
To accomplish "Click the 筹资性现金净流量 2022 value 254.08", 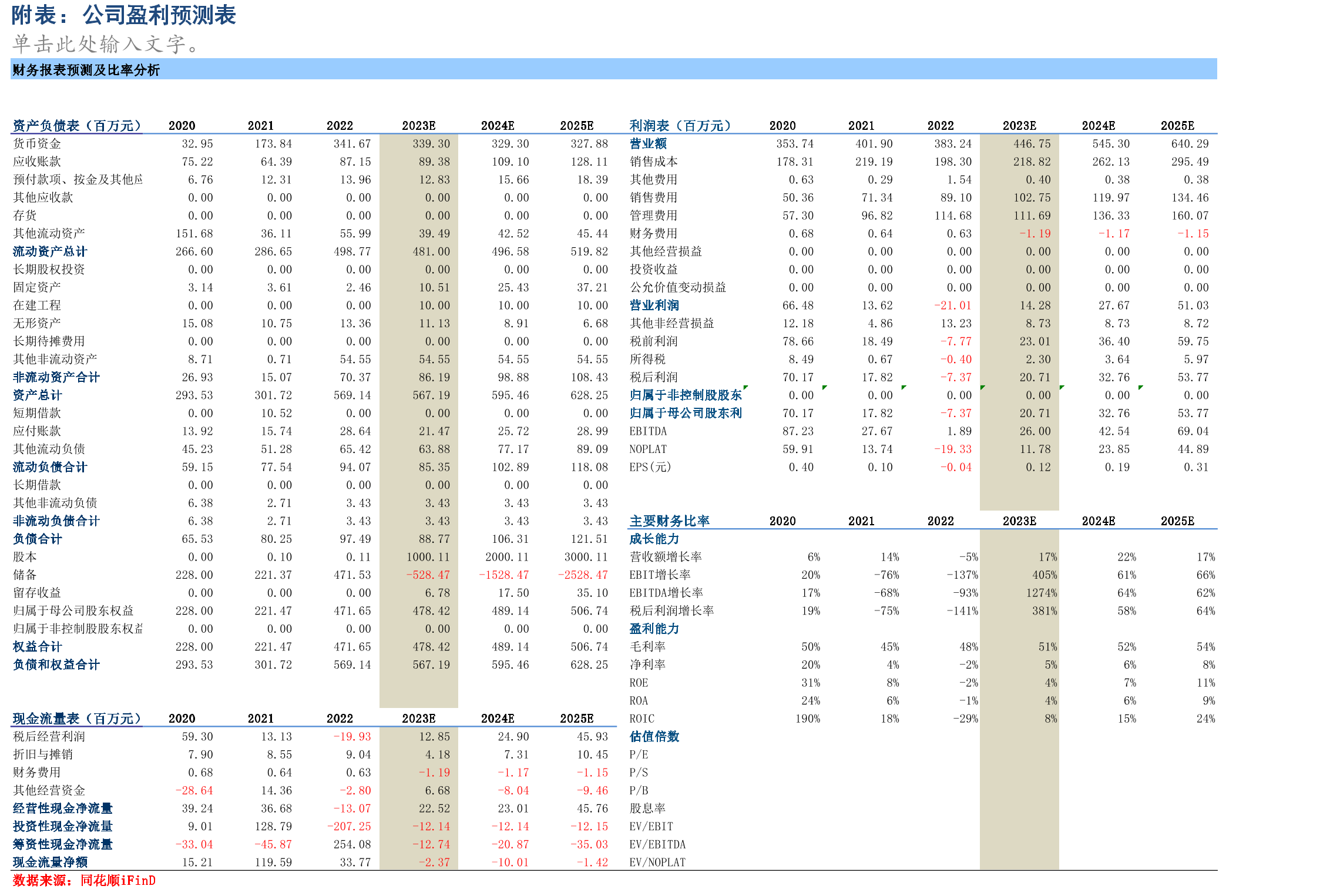I will [x=352, y=844].
